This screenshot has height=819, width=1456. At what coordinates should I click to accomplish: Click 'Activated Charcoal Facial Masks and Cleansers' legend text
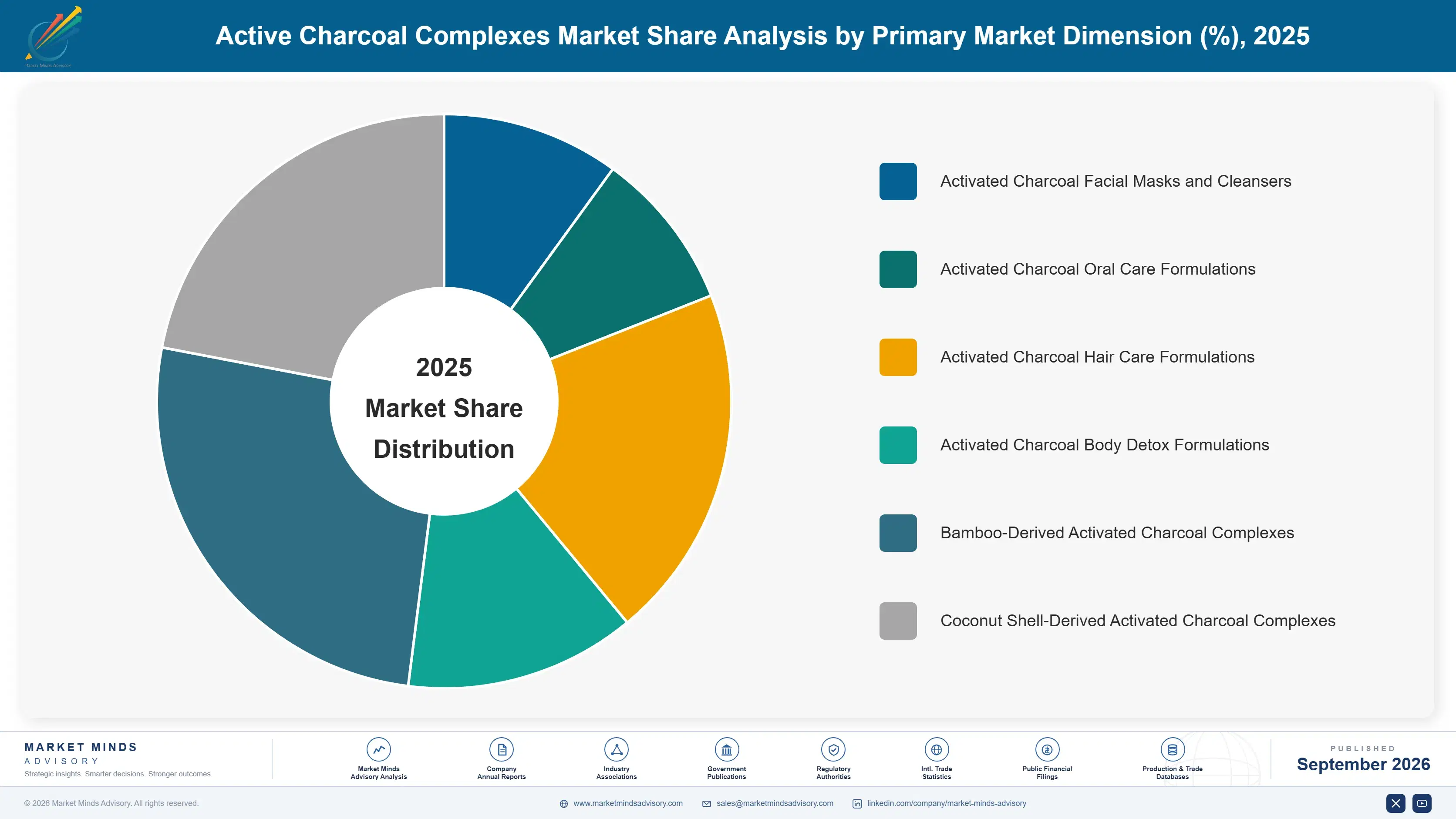(x=1116, y=181)
